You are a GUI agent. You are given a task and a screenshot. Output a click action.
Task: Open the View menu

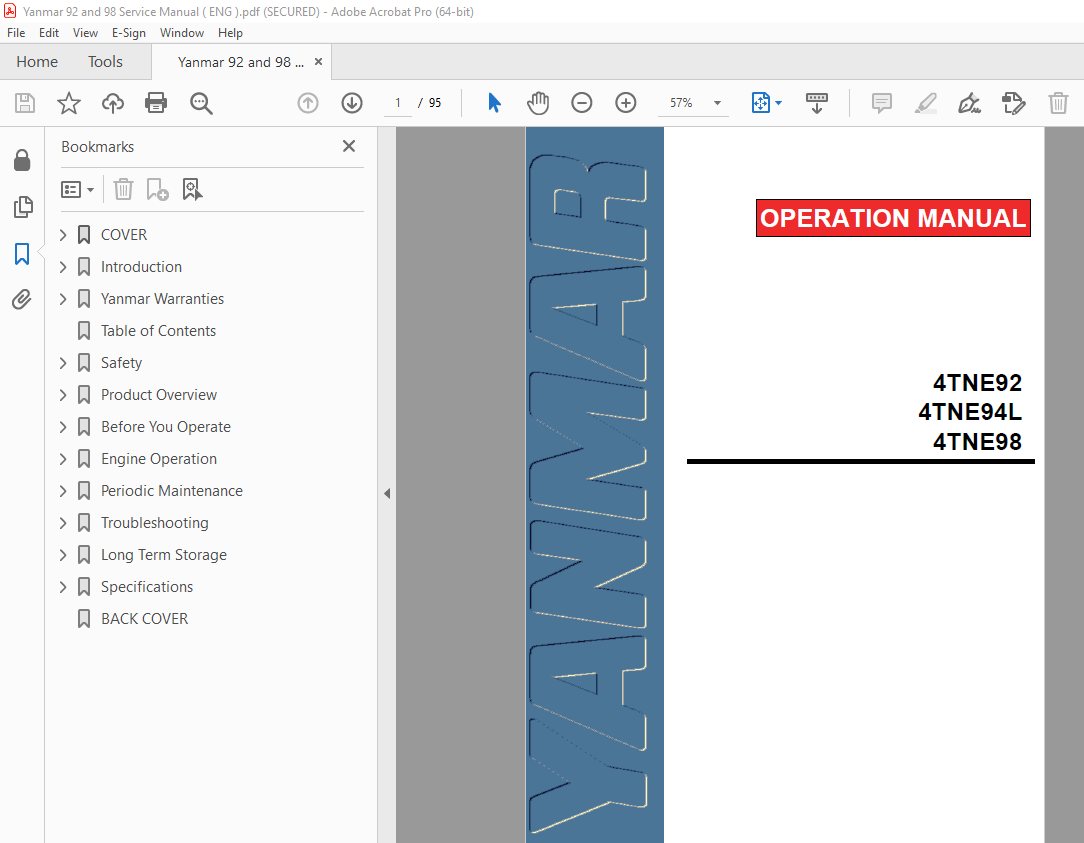click(85, 33)
